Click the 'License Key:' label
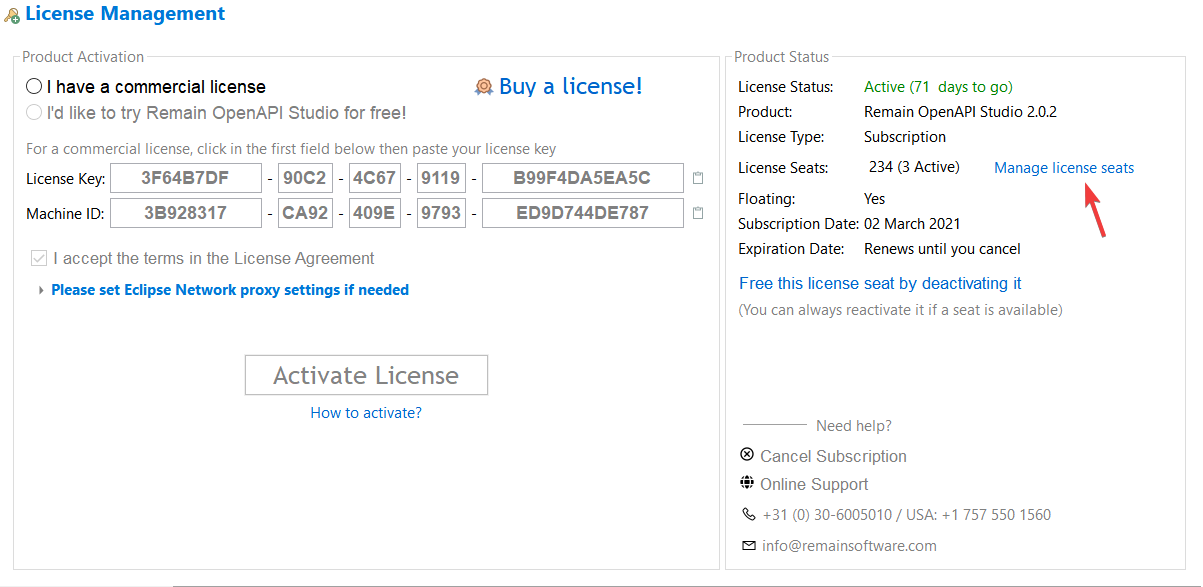The image size is (1203, 587). tap(65, 179)
